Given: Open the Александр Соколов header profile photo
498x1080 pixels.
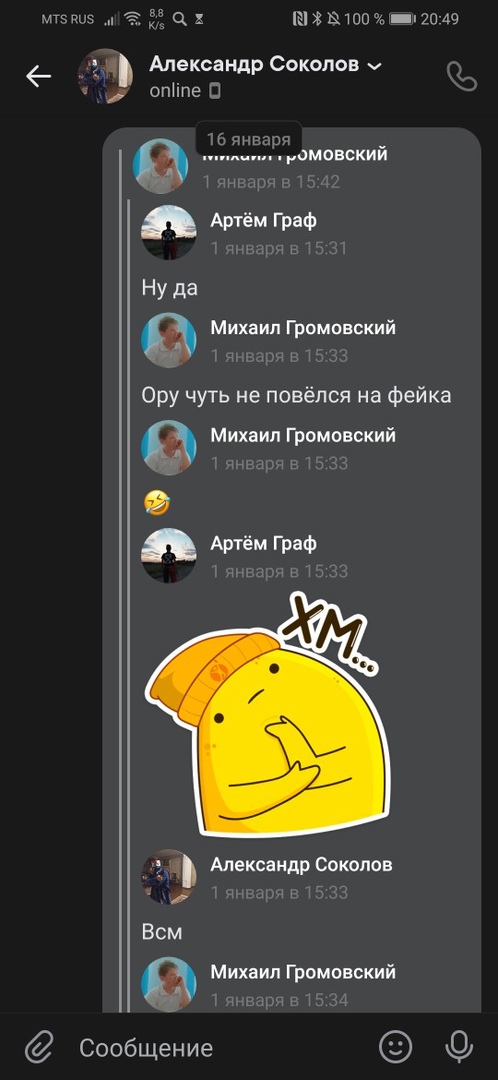Looking at the screenshot, I should pos(105,76).
